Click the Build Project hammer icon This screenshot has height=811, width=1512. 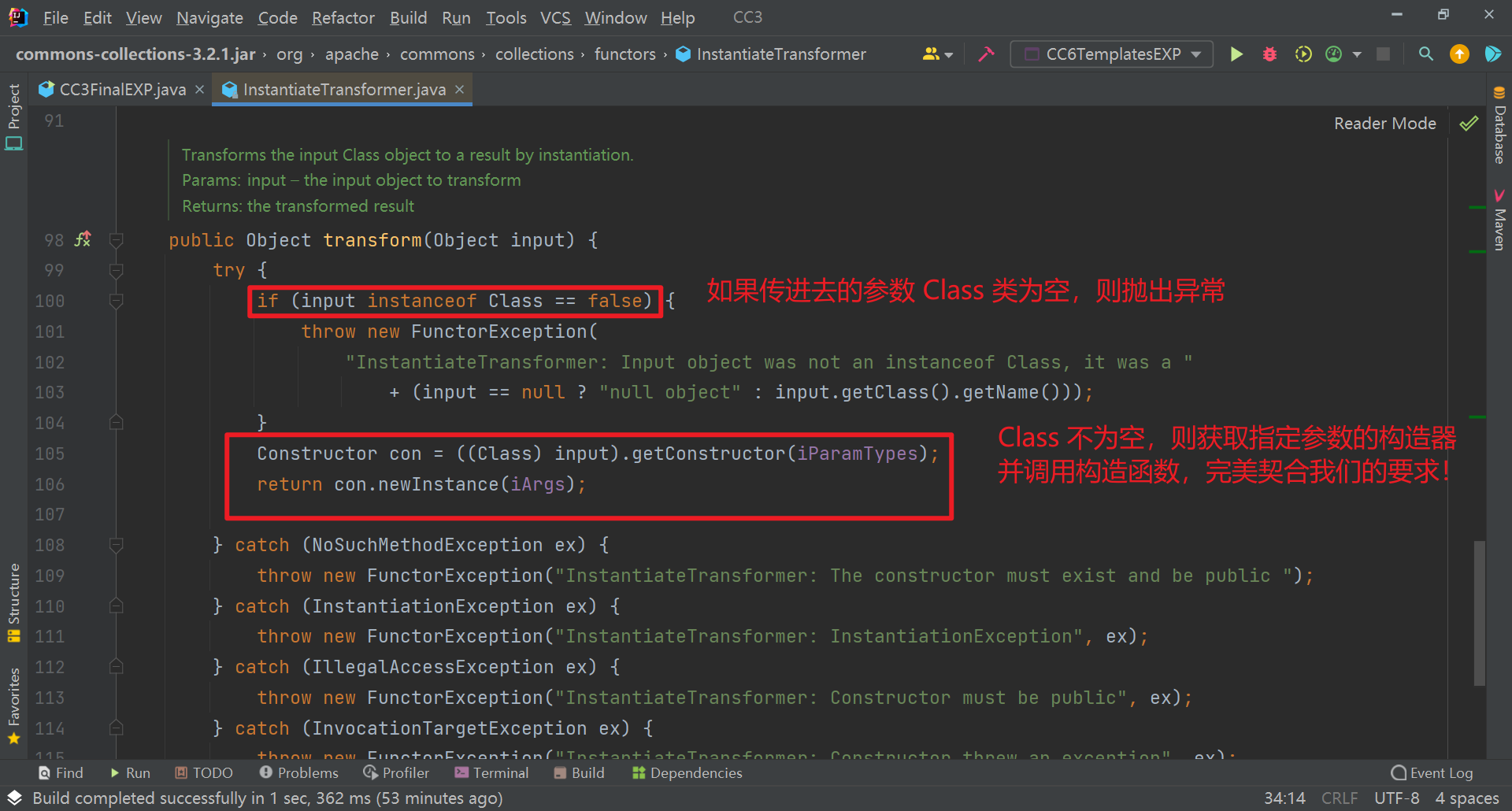pos(987,54)
